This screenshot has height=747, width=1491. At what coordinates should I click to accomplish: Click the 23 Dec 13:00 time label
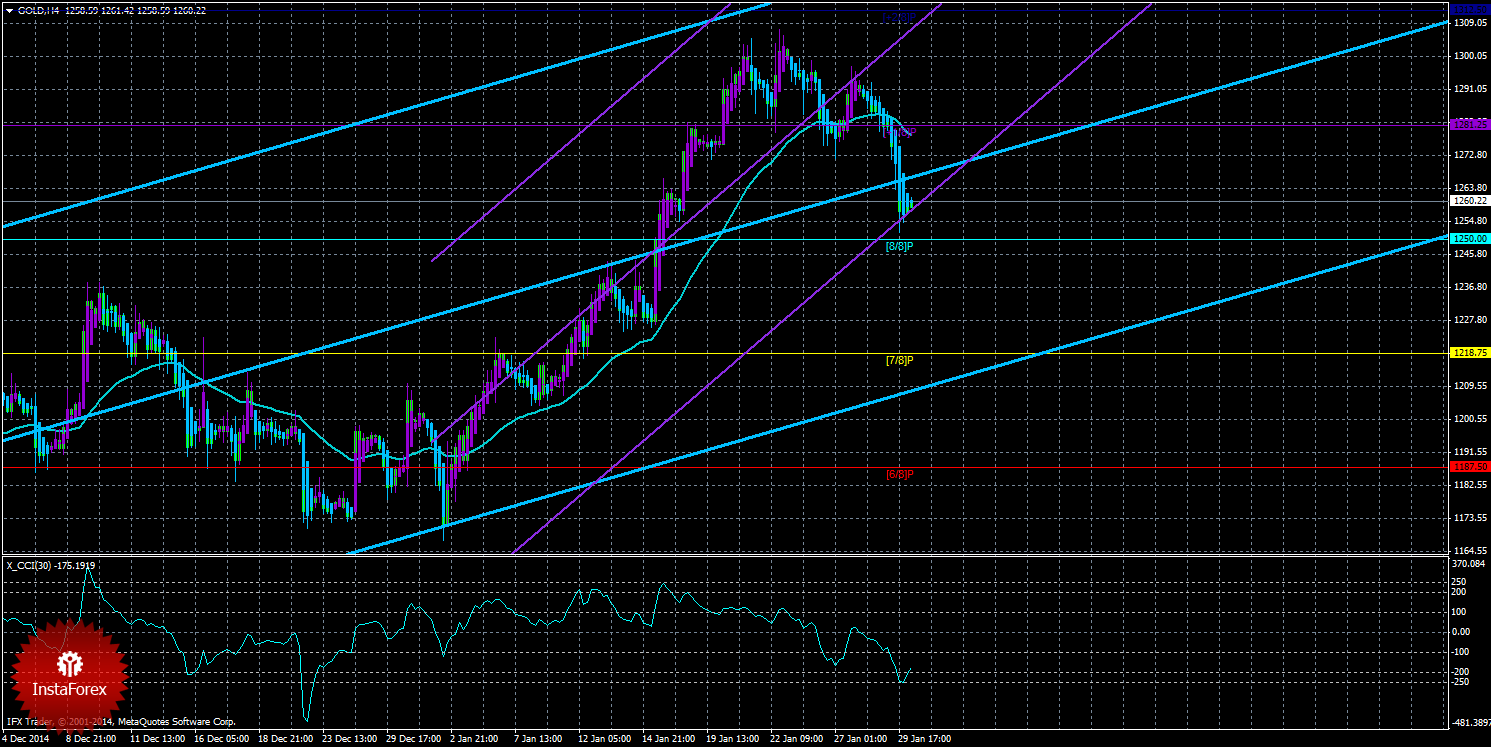pos(351,739)
